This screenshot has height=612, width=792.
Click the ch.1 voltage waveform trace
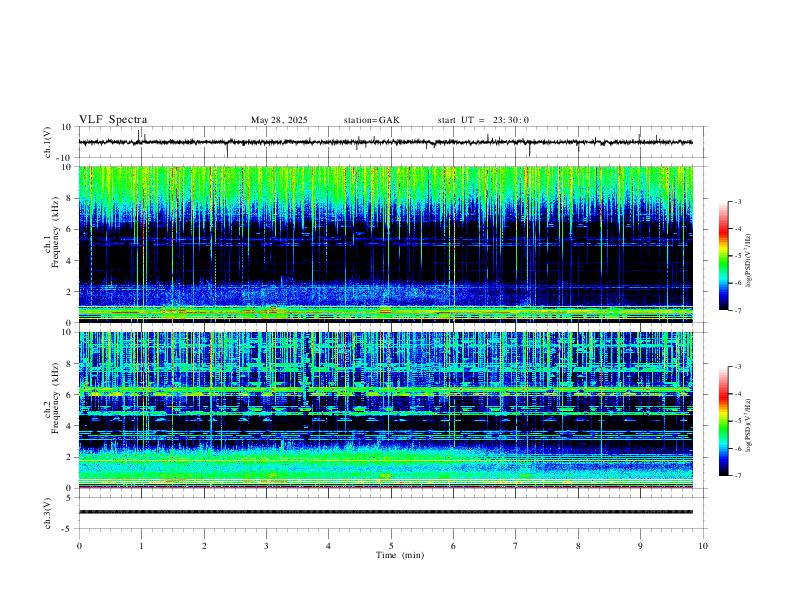coord(385,142)
